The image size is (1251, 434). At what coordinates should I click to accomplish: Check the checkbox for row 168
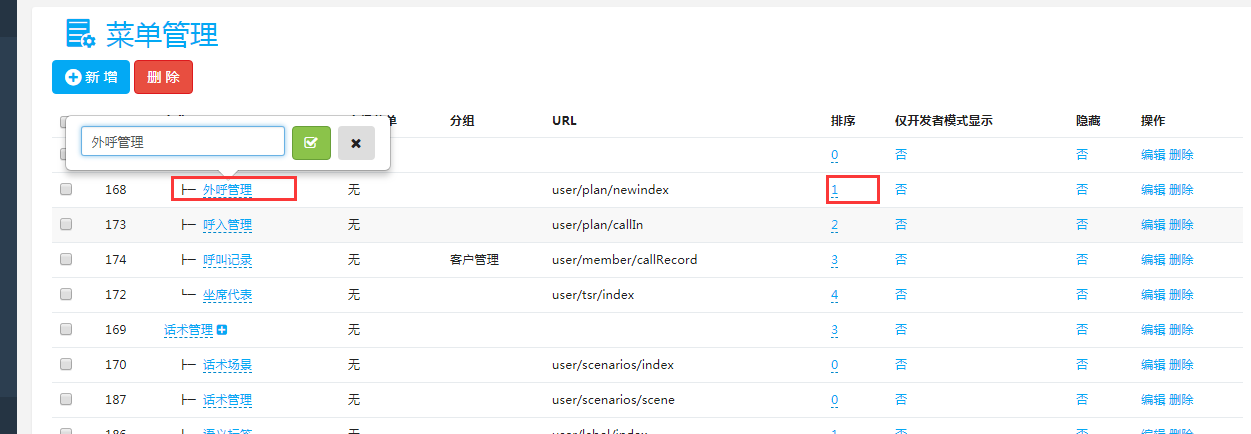point(66,189)
